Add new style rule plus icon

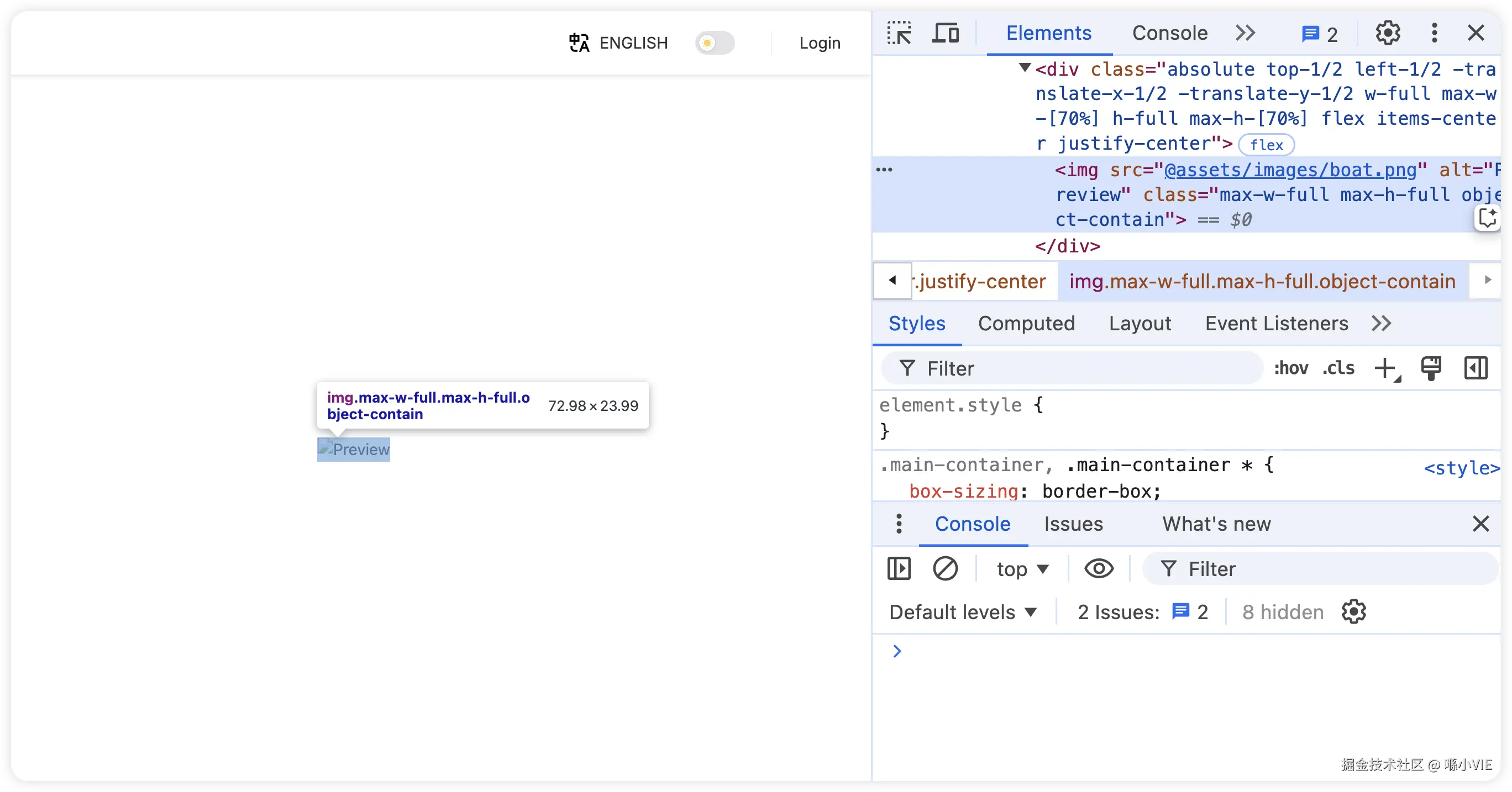[1386, 368]
